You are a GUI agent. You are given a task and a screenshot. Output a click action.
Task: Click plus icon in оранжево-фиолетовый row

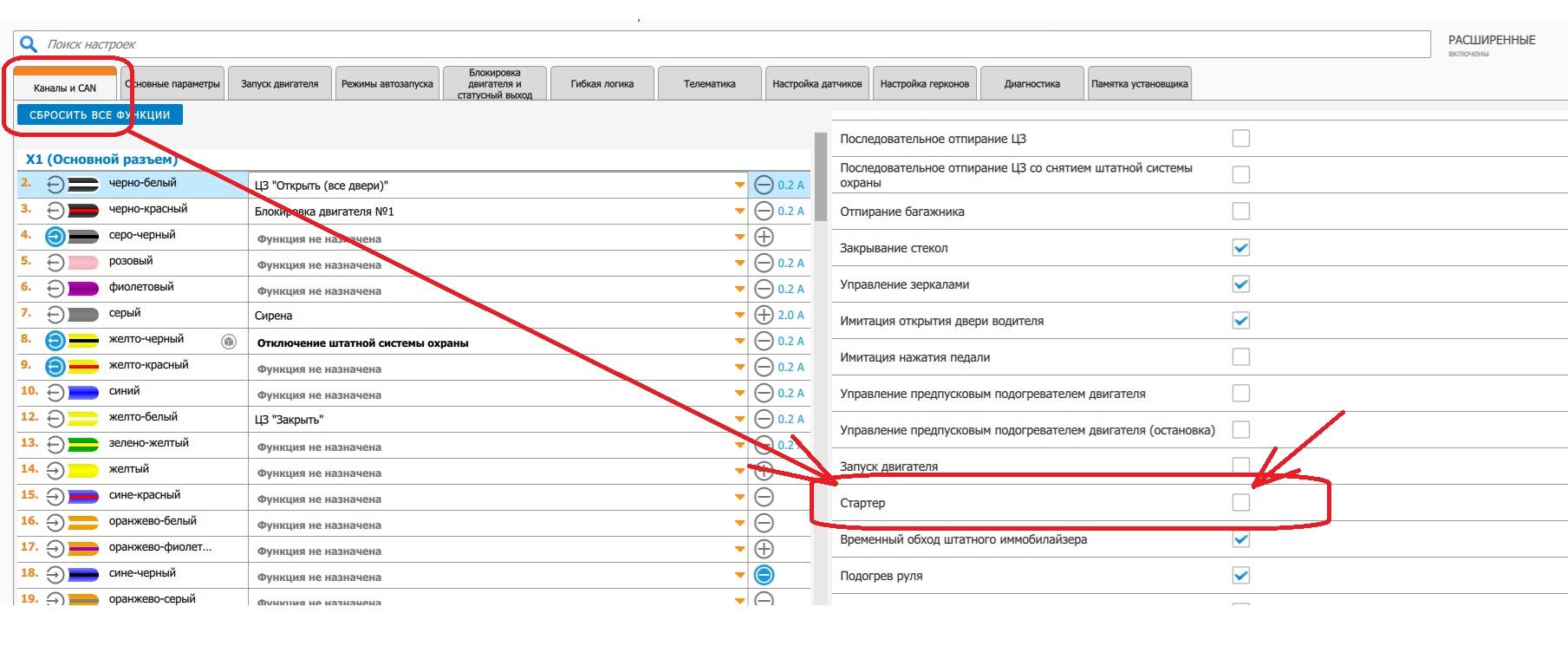[x=764, y=549]
